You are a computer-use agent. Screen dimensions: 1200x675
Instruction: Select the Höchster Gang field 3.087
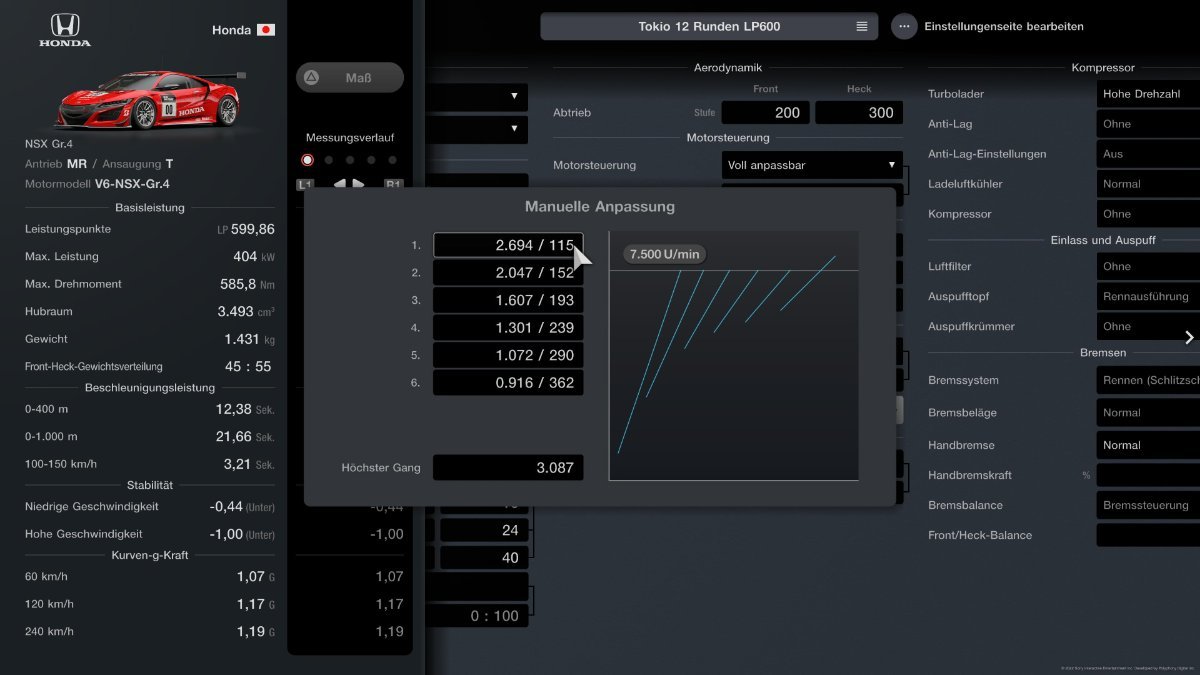pos(508,467)
